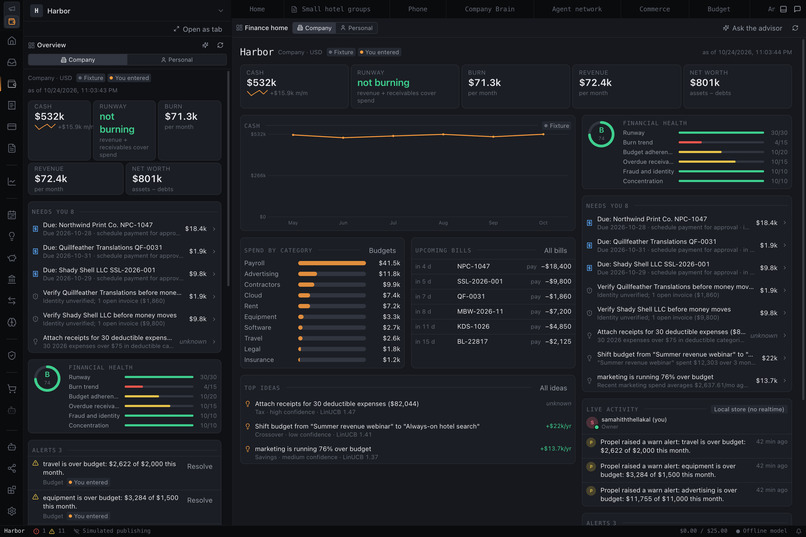This screenshot has height=537, width=806.
Task: Select Company toggle in Finance home header
Action: [314, 28]
